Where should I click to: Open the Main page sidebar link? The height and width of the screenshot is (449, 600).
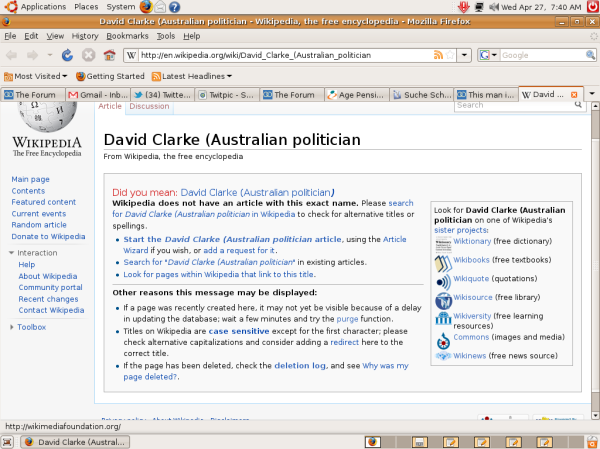coord(30,179)
